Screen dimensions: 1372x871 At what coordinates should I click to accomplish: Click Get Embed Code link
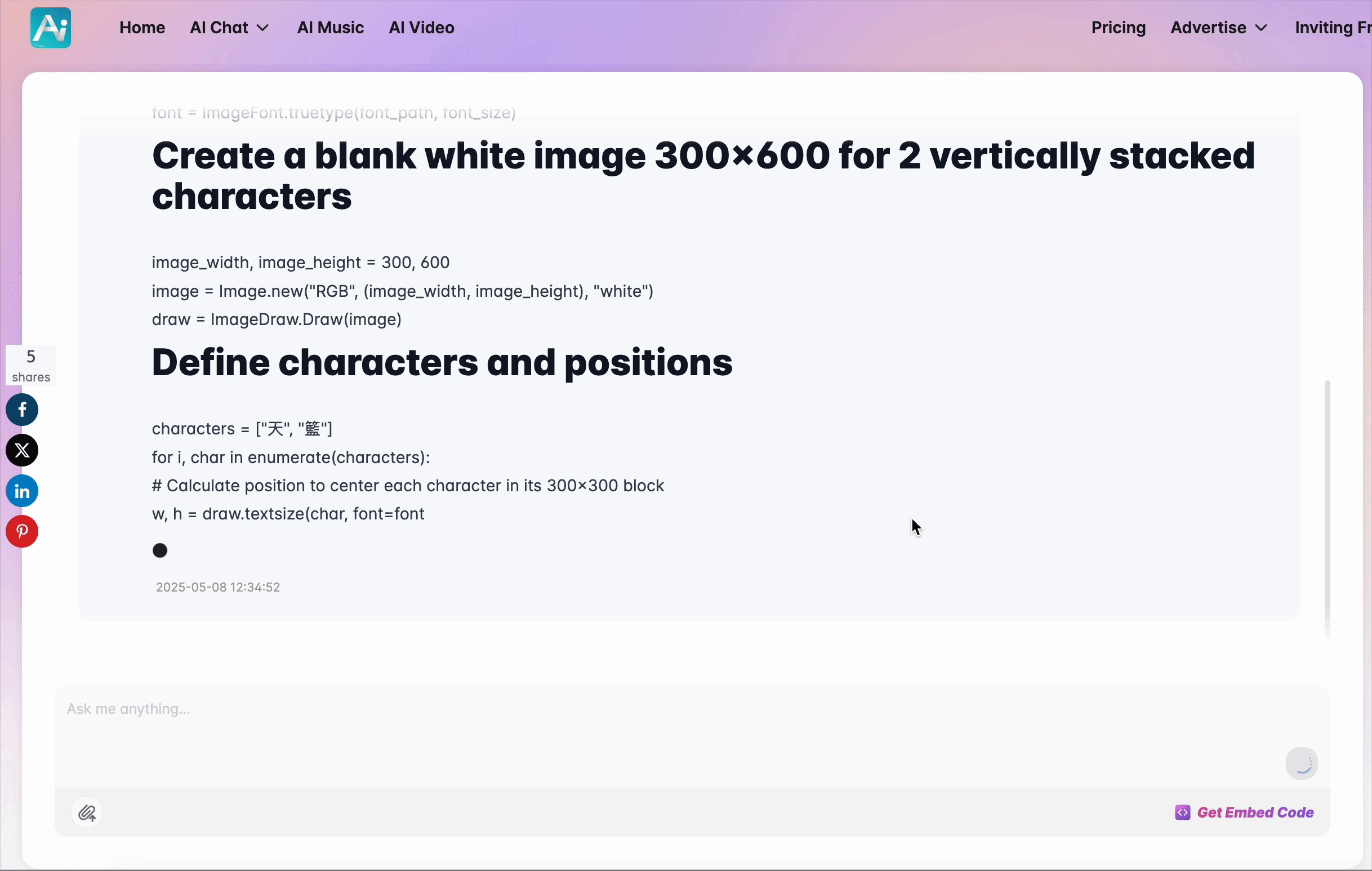tap(1255, 812)
